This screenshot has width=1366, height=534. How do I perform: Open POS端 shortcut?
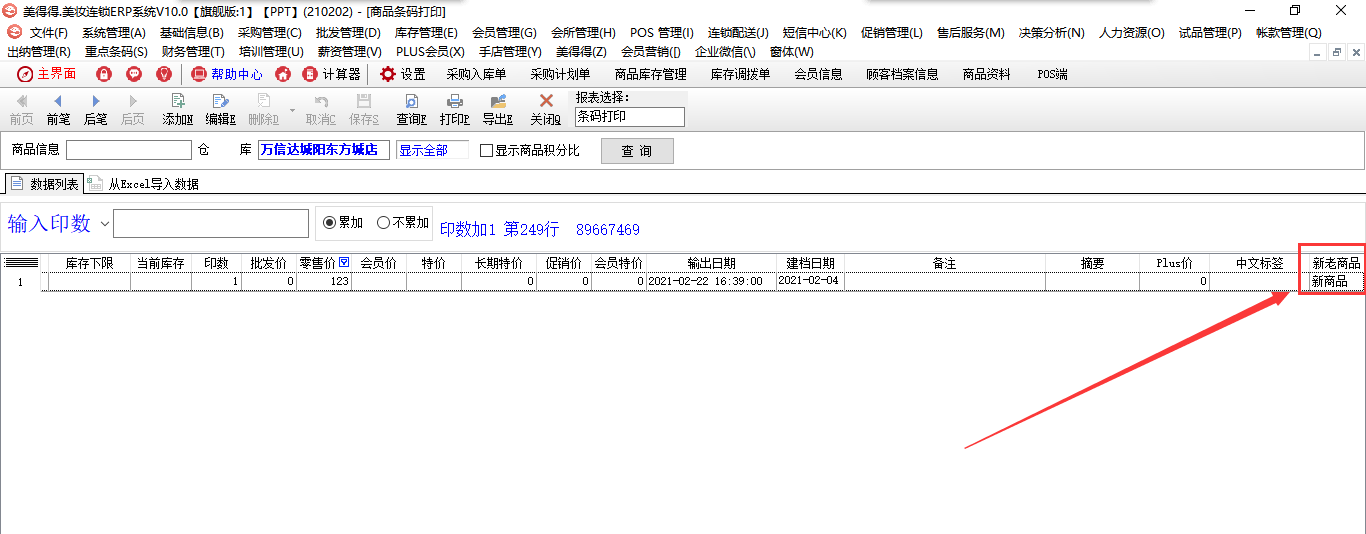click(1052, 74)
